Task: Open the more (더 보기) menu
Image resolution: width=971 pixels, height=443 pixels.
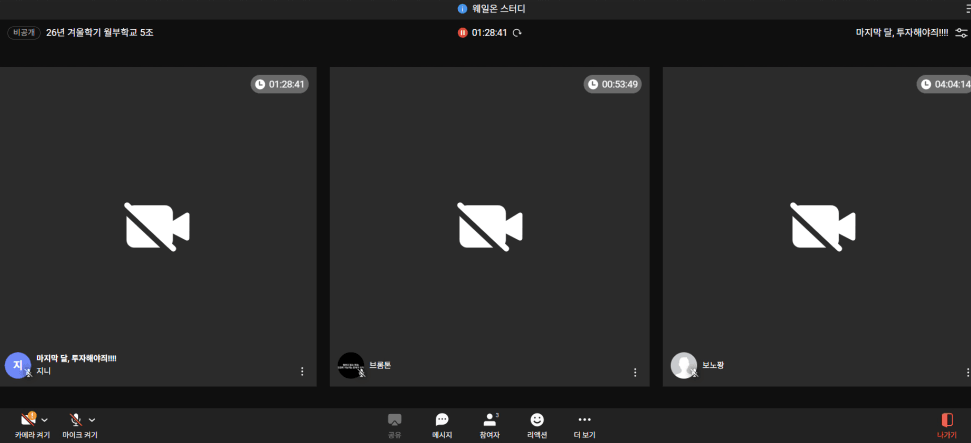Action: click(585, 420)
